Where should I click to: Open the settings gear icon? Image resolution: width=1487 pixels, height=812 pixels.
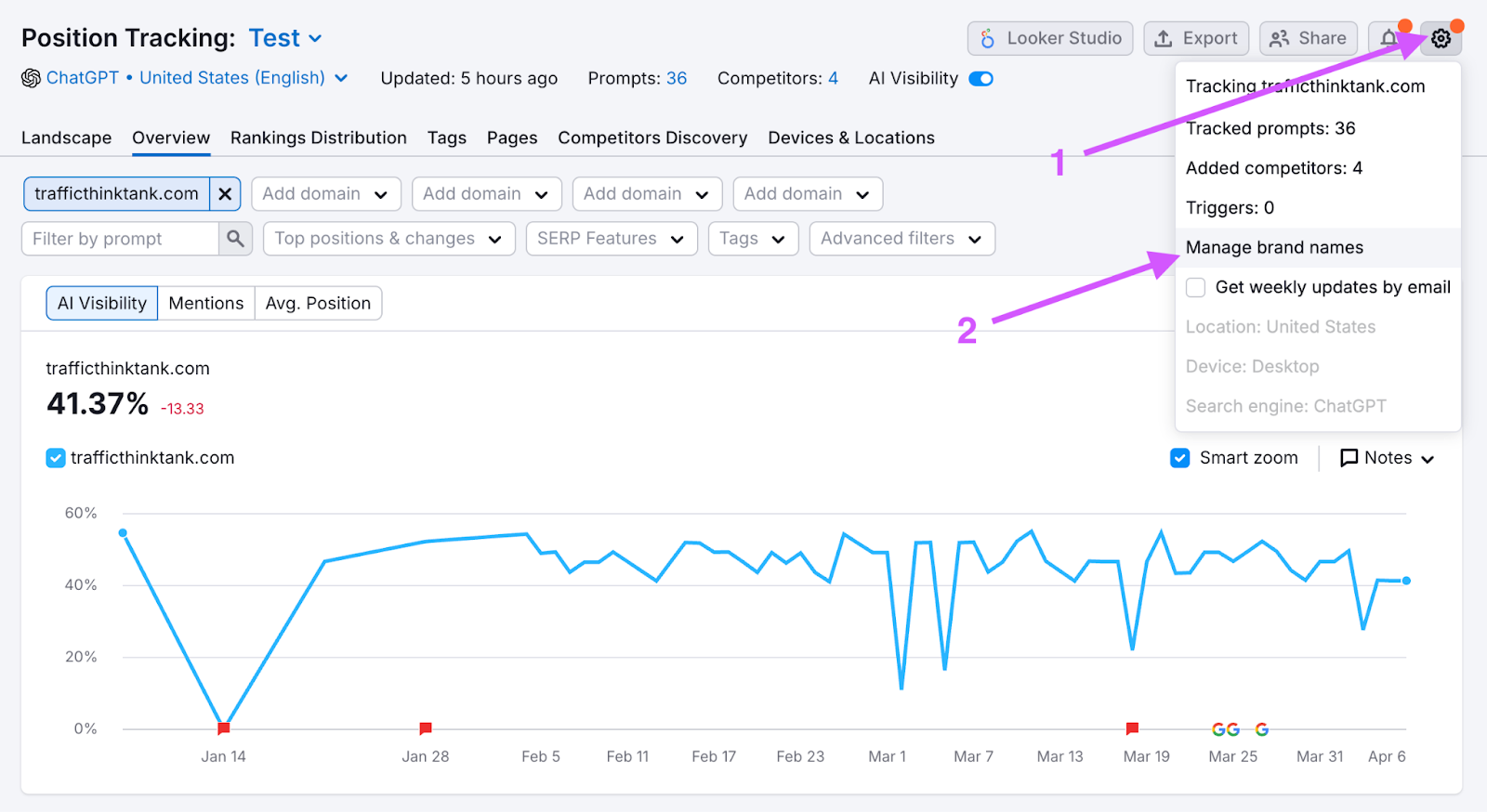pyautogui.click(x=1441, y=38)
